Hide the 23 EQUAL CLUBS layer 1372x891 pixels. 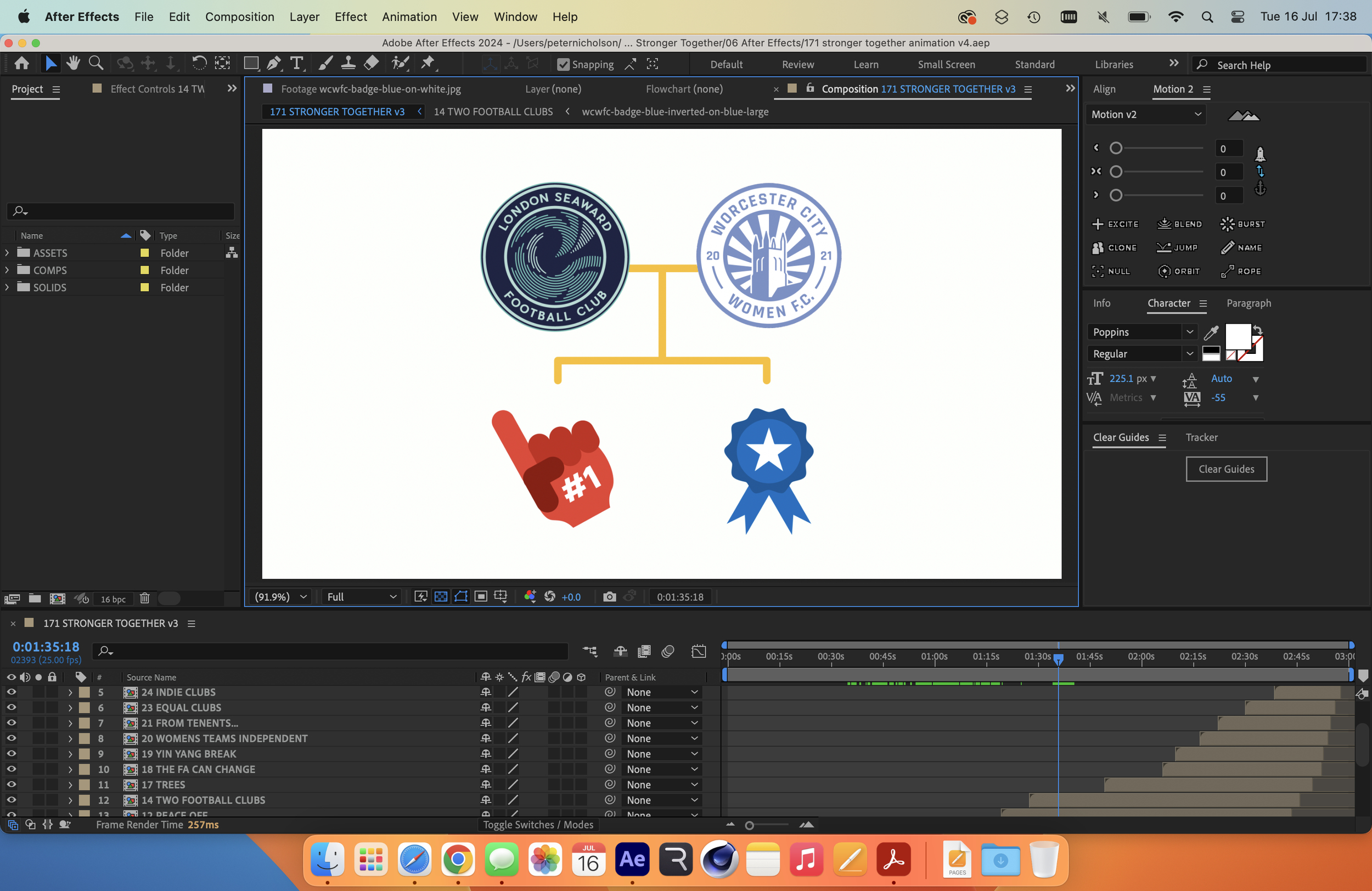(x=11, y=708)
